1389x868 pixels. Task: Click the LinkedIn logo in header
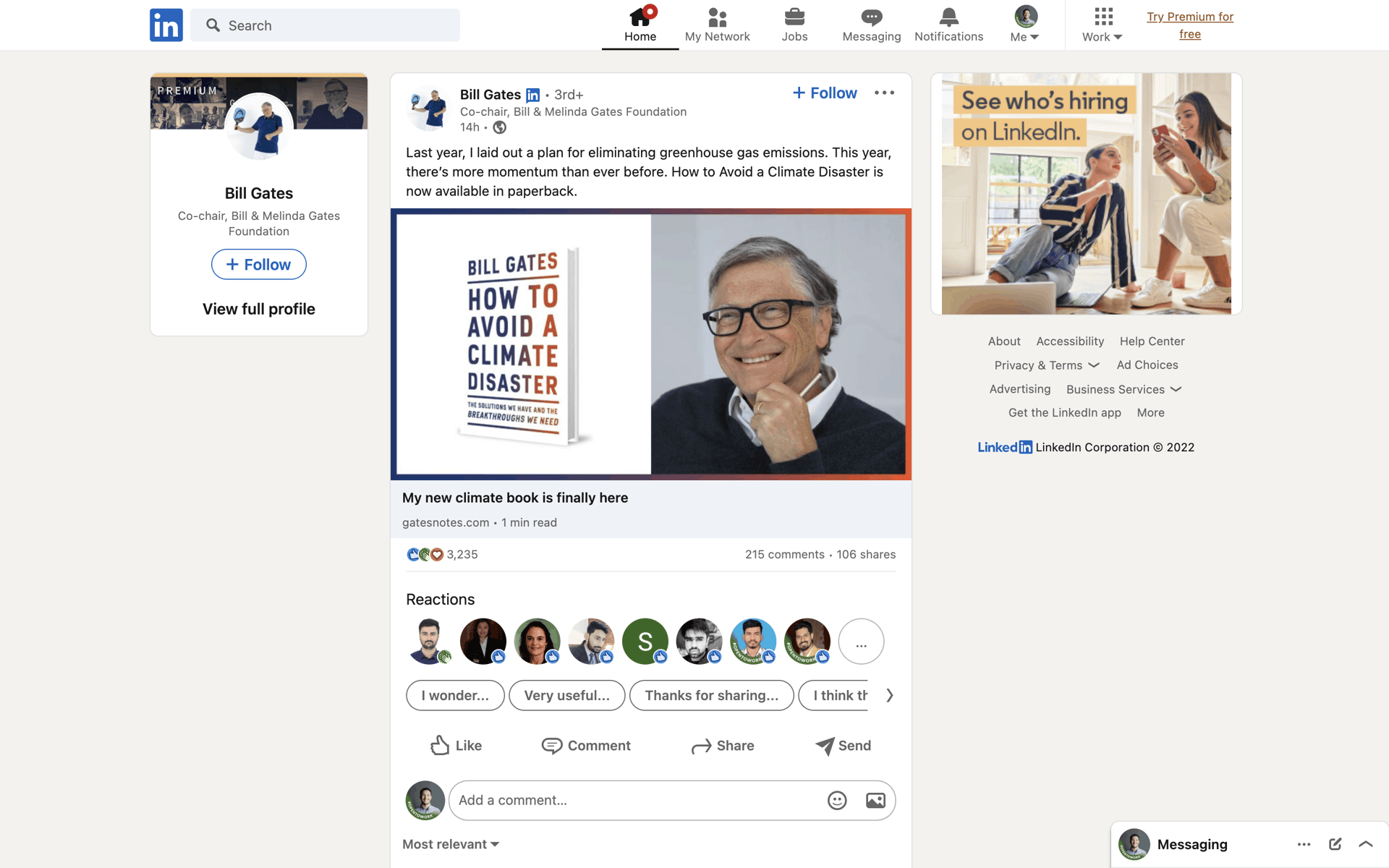pyautogui.click(x=166, y=25)
